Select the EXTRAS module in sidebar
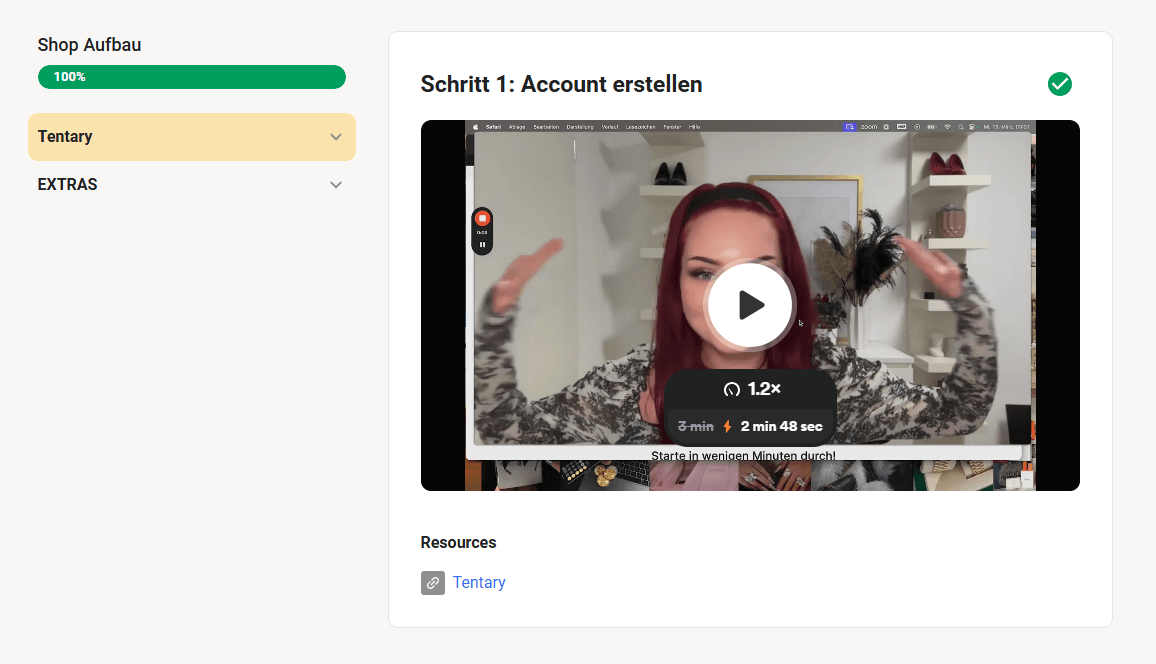The width and height of the screenshot is (1156, 664). click(x=192, y=185)
